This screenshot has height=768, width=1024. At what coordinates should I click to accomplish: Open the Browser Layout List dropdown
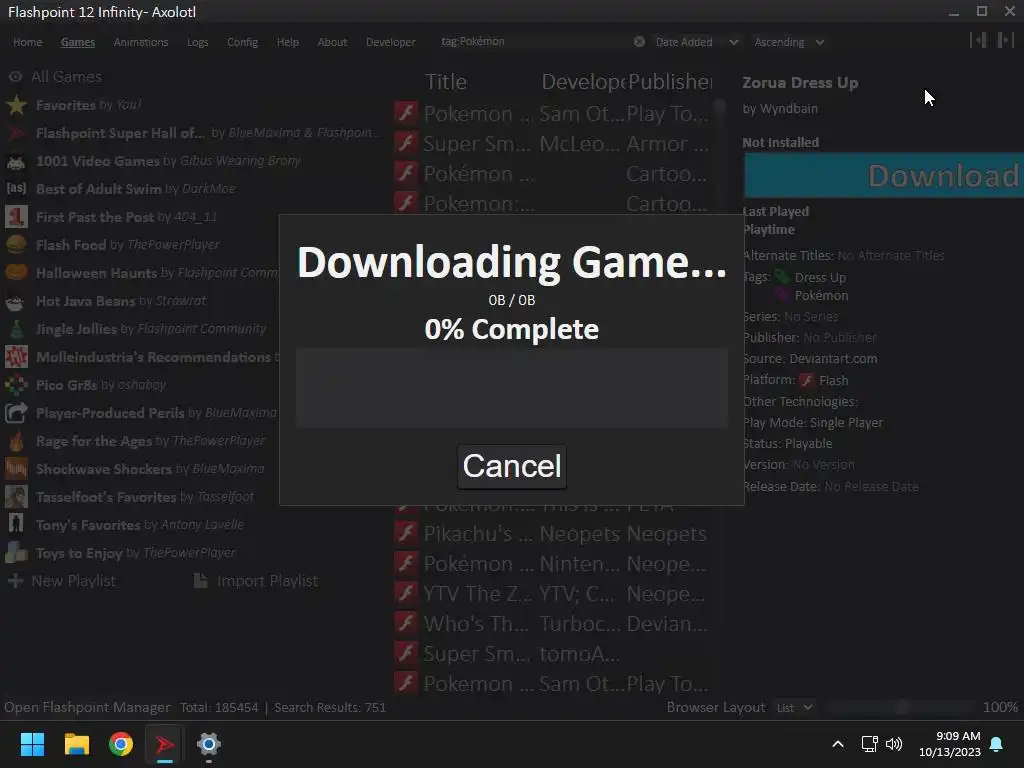[x=794, y=707]
